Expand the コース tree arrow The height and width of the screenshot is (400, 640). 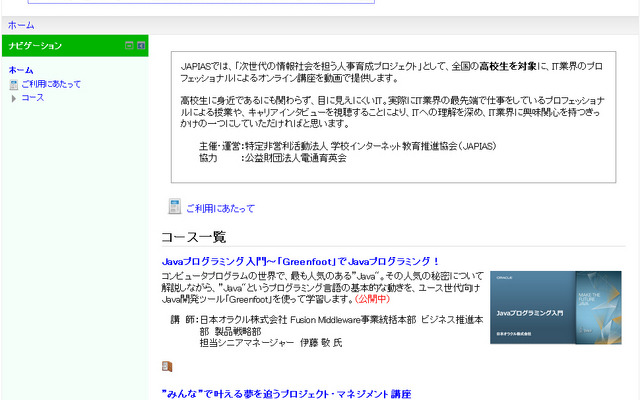(x=13, y=98)
